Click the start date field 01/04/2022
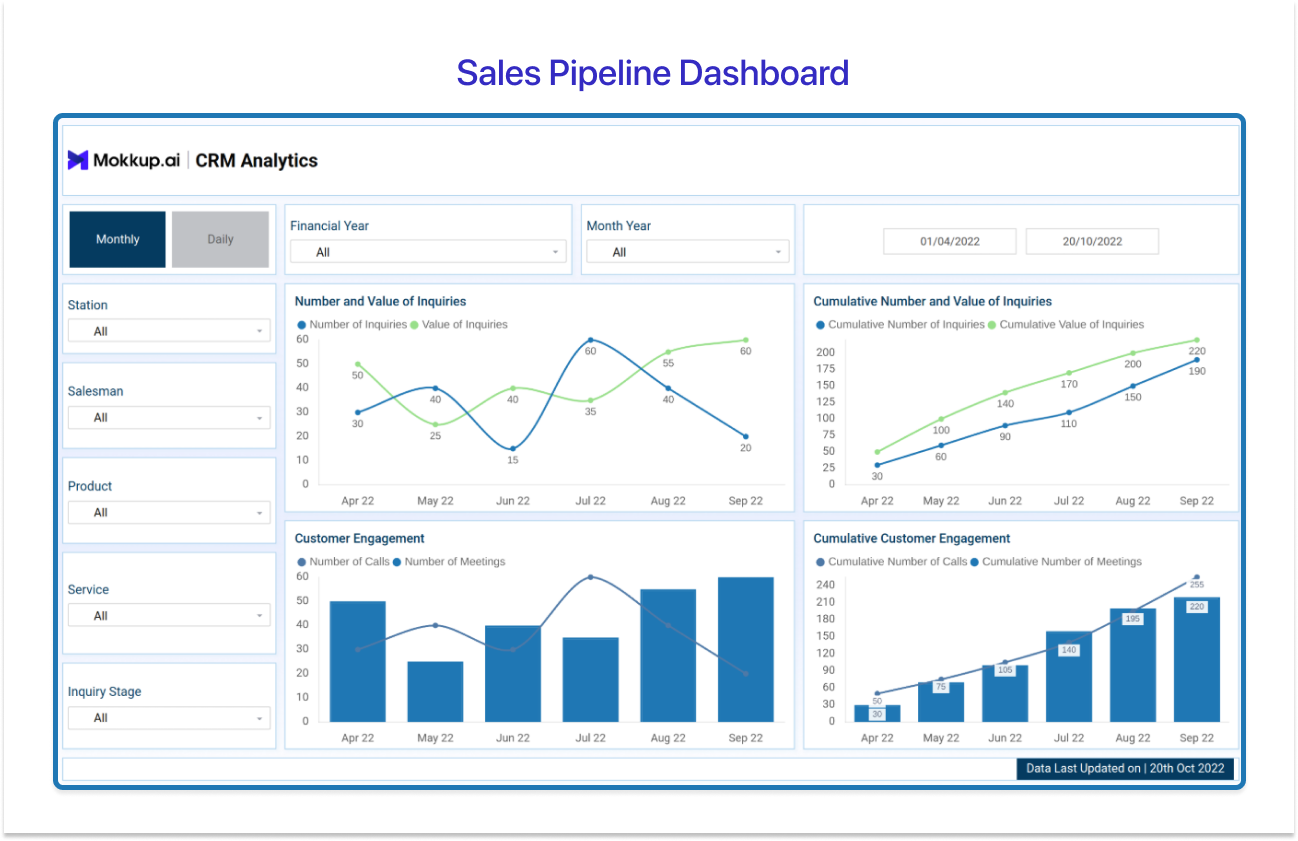The width and height of the screenshot is (1298, 841). point(949,241)
